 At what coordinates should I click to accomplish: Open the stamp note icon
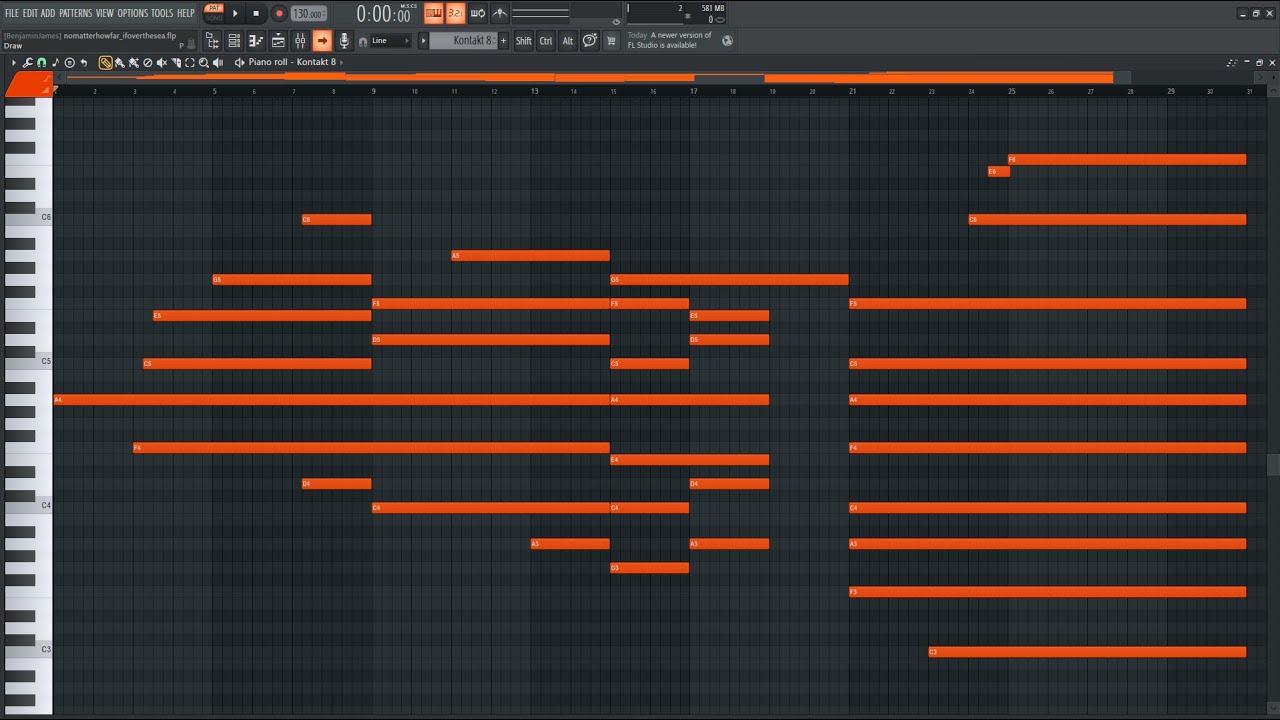pyautogui.click(x=55, y=62)
